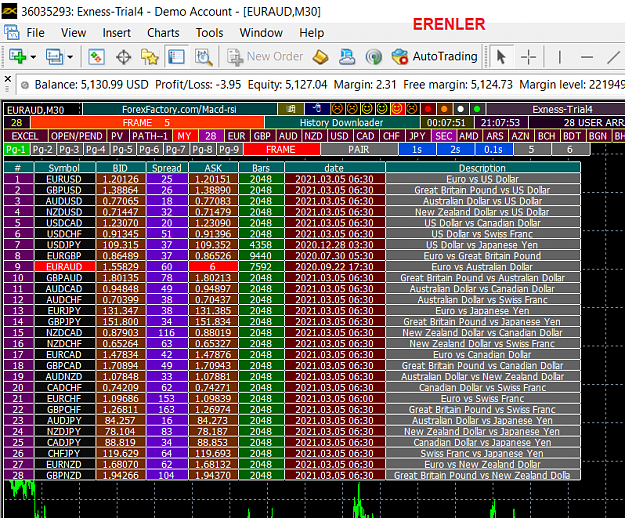Open the Charts menu
Screen dimensions: 625x518
coord(163,33)
